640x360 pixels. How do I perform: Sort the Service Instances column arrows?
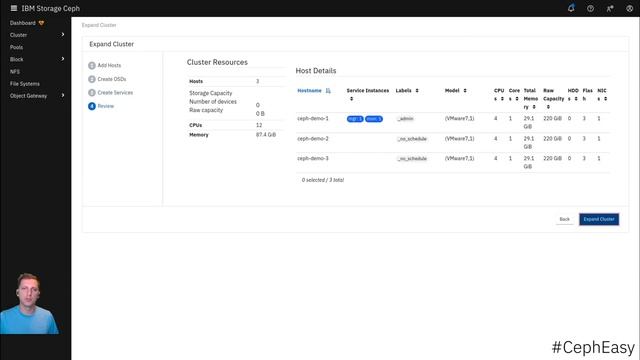[x=351, y=99]
